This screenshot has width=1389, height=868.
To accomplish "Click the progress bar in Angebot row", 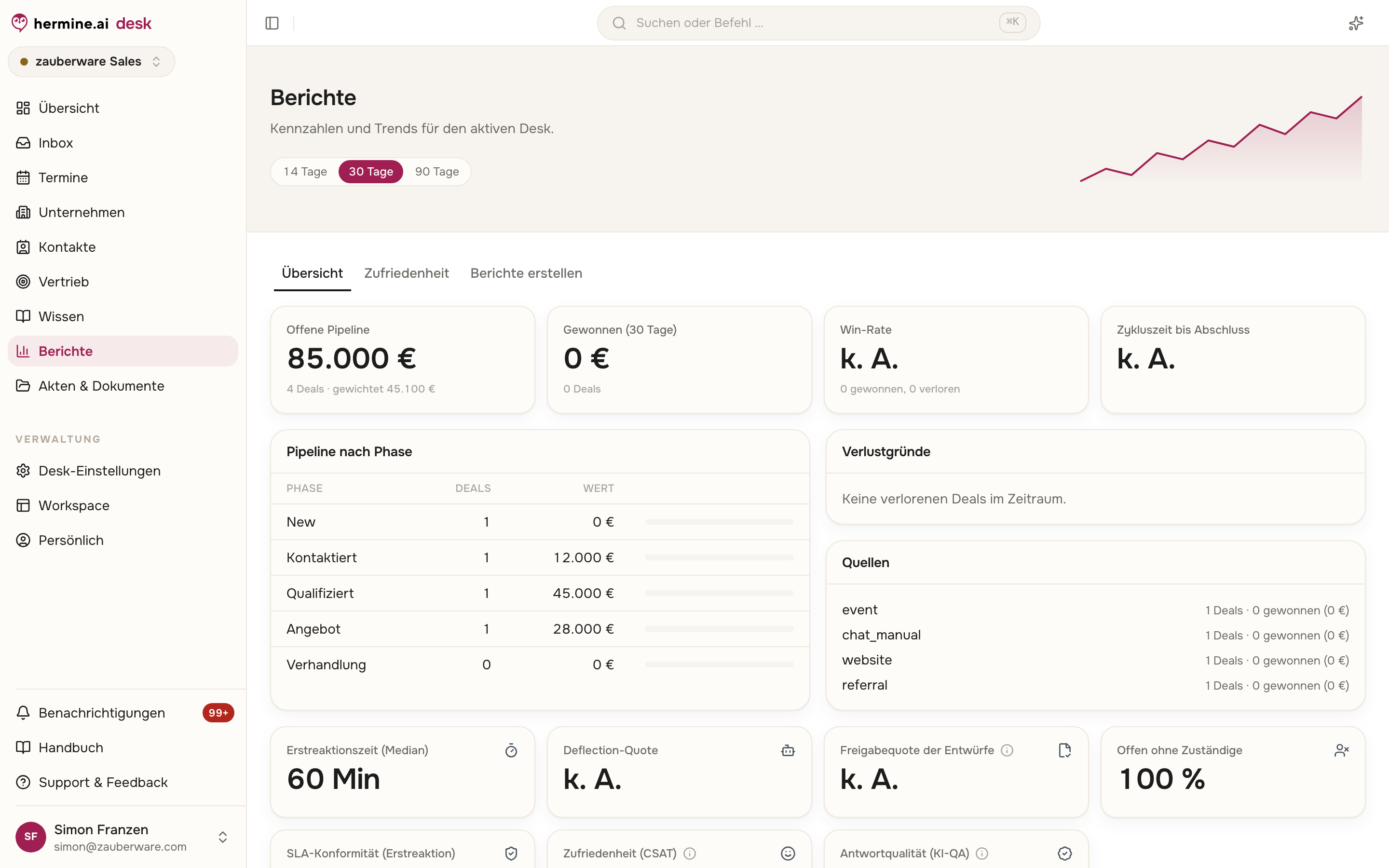I will 719,629.
